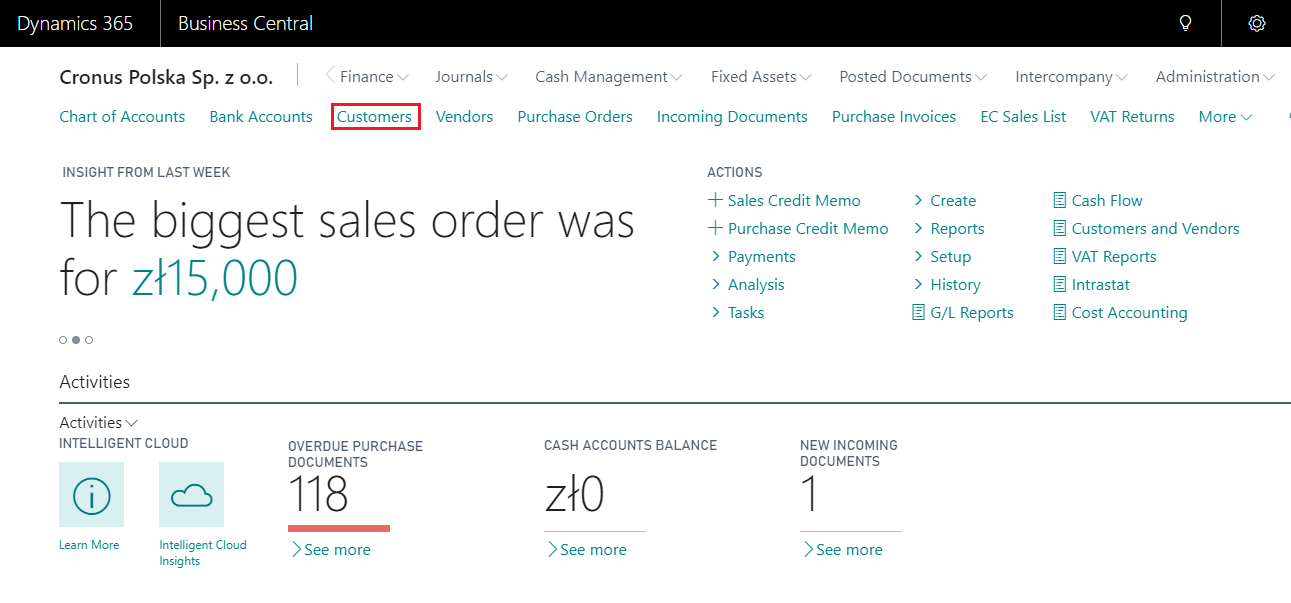Image resolution: width=1291 pixels, height=603 pixels.
Task: Click See more under Overdue Purchase Documents
Action: (x=330, y=549)
